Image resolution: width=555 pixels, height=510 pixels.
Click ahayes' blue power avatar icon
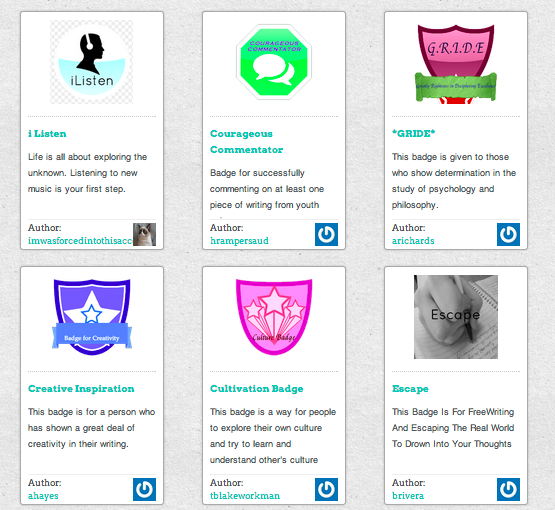144,489
